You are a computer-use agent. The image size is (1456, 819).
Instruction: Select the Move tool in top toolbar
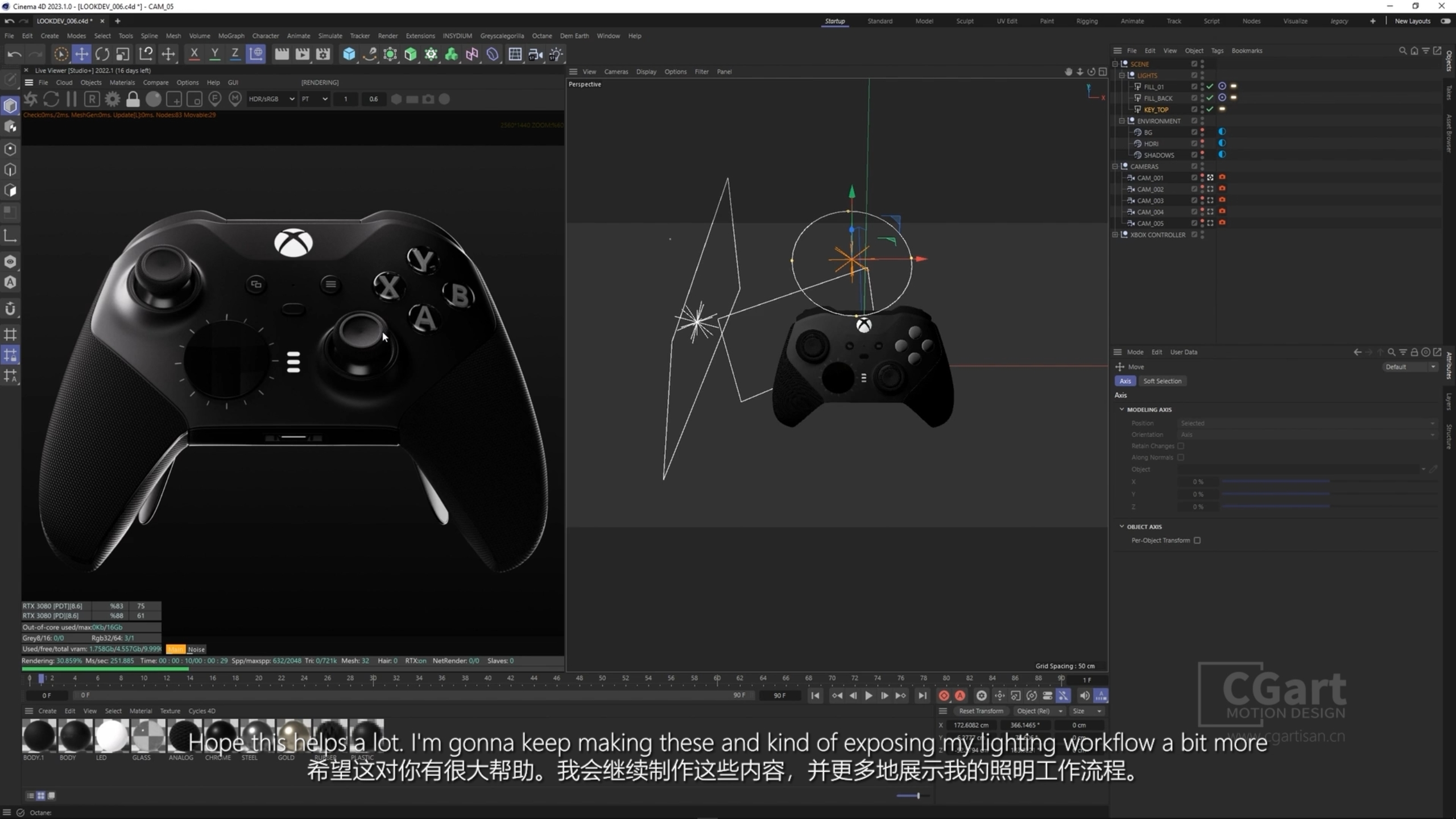(82, 54)
